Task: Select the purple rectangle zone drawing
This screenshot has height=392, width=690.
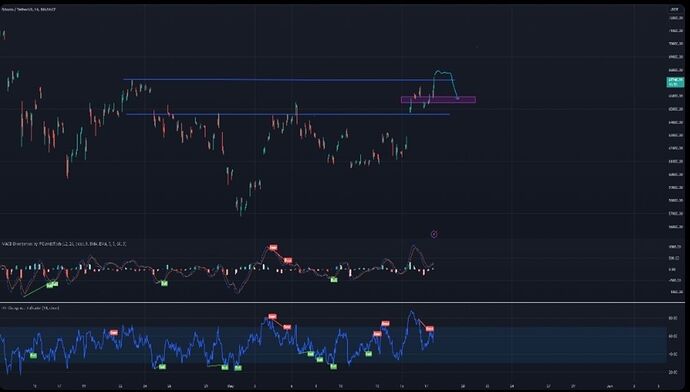Action: tap(438, 100)
